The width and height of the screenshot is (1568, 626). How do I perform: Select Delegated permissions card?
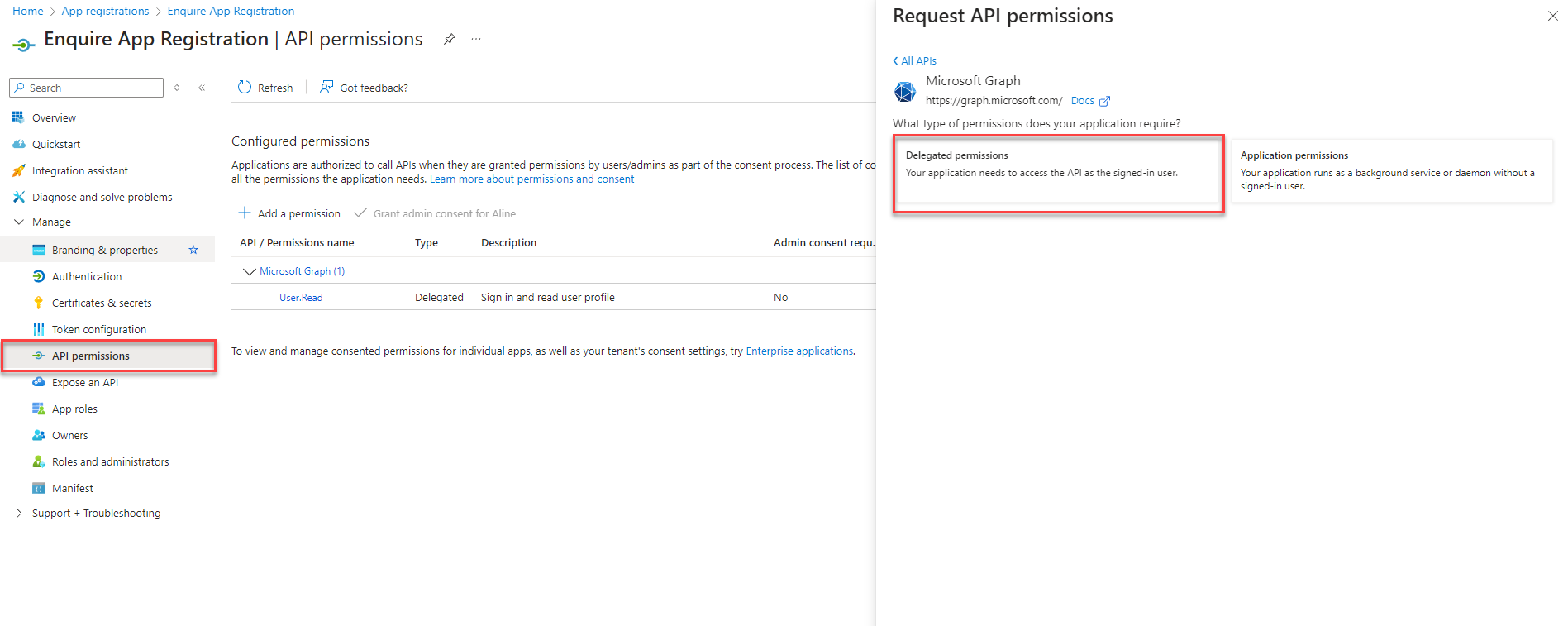point(1058,172)
